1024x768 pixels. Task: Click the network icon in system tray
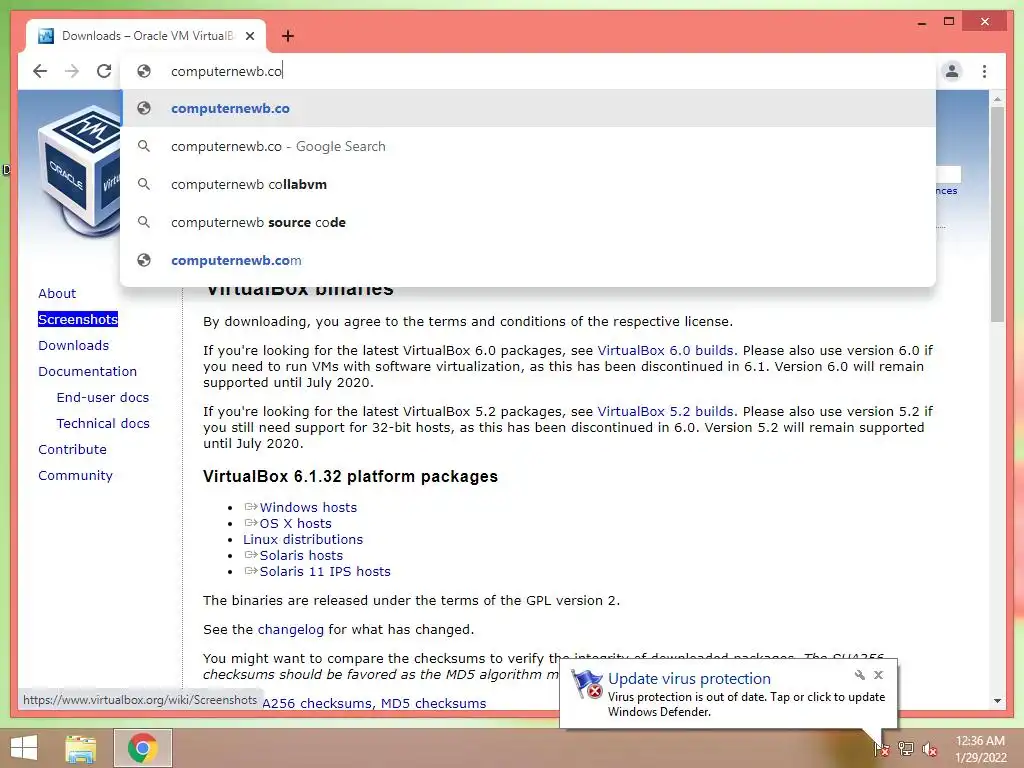pos(906,748)
